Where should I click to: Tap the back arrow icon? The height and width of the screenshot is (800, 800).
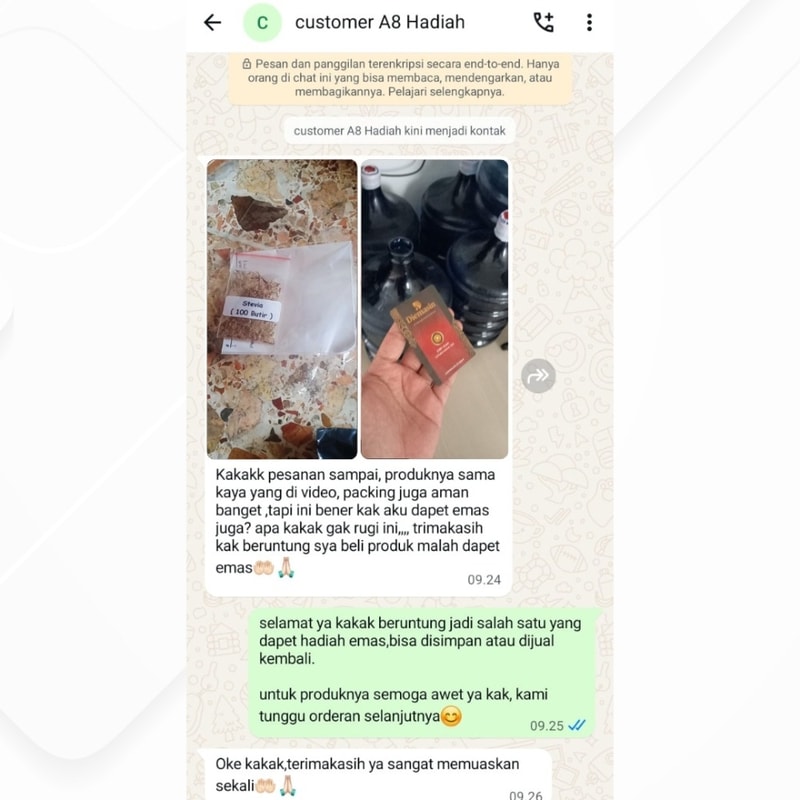[x=212, y=22]
